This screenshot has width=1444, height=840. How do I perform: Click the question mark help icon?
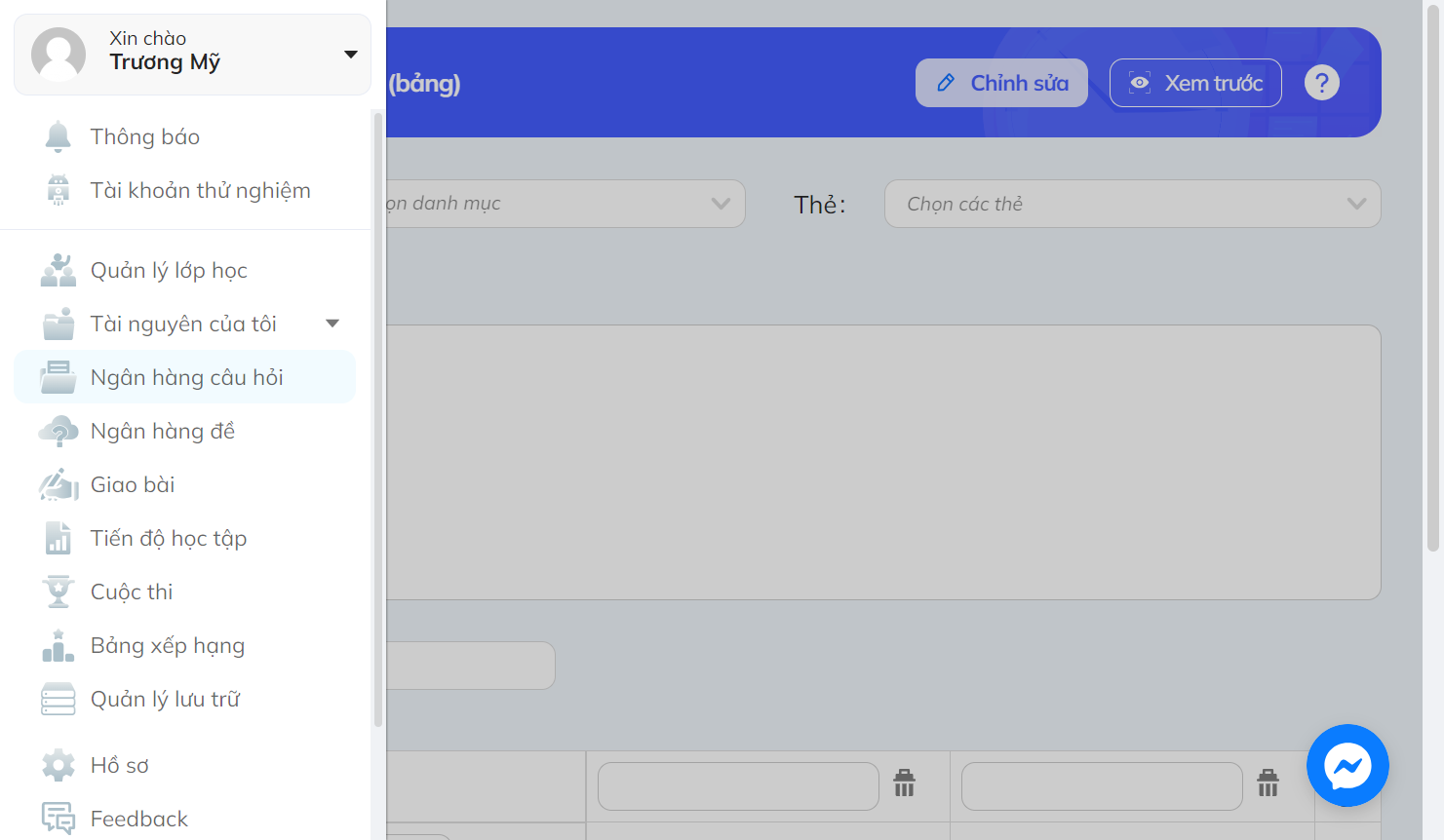coord(1322,83)
